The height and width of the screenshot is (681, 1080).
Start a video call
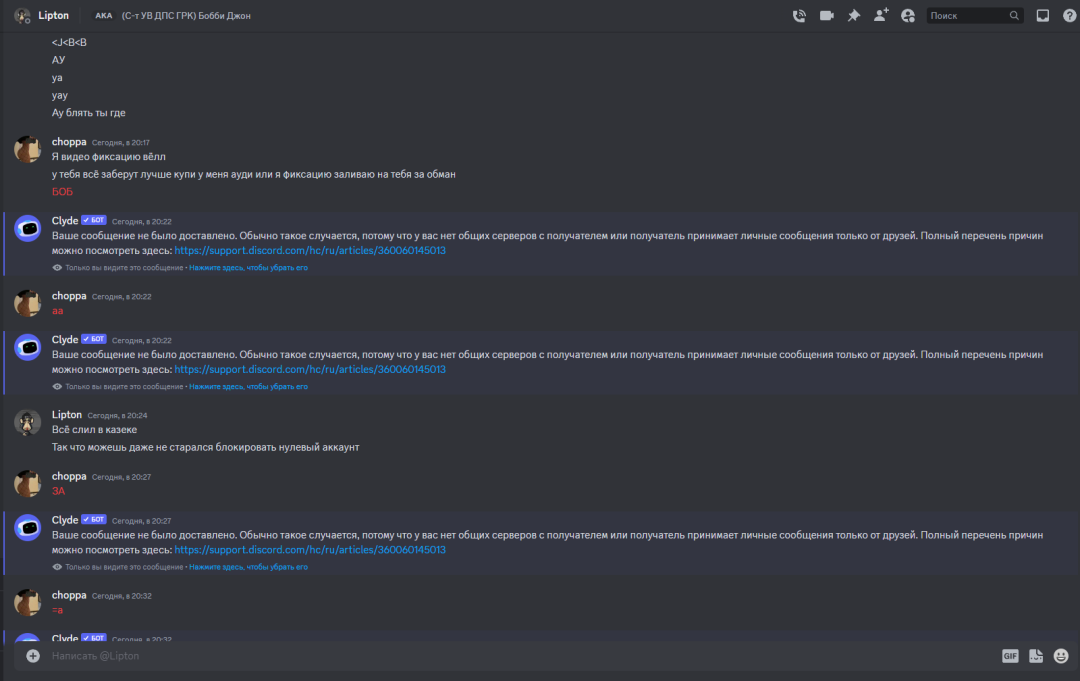827,16
